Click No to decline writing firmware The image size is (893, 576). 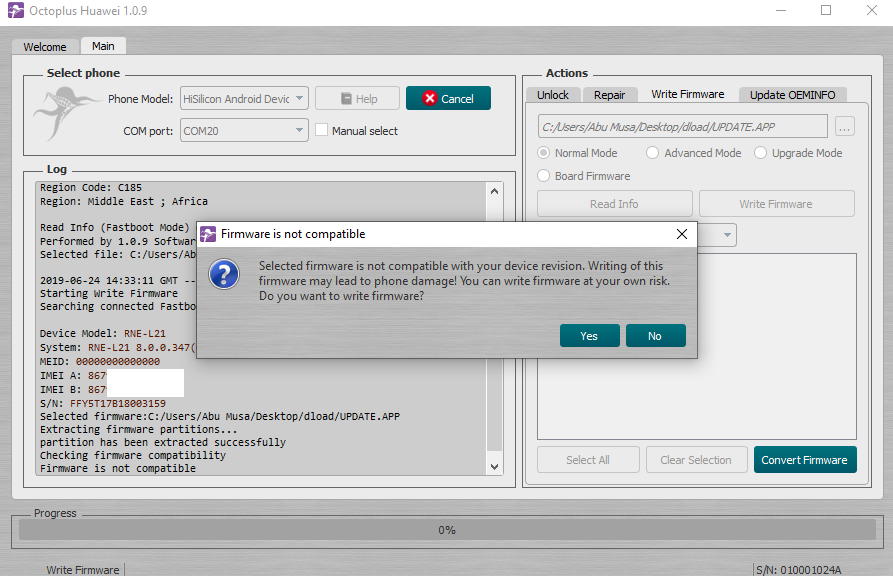pos(656,336)
